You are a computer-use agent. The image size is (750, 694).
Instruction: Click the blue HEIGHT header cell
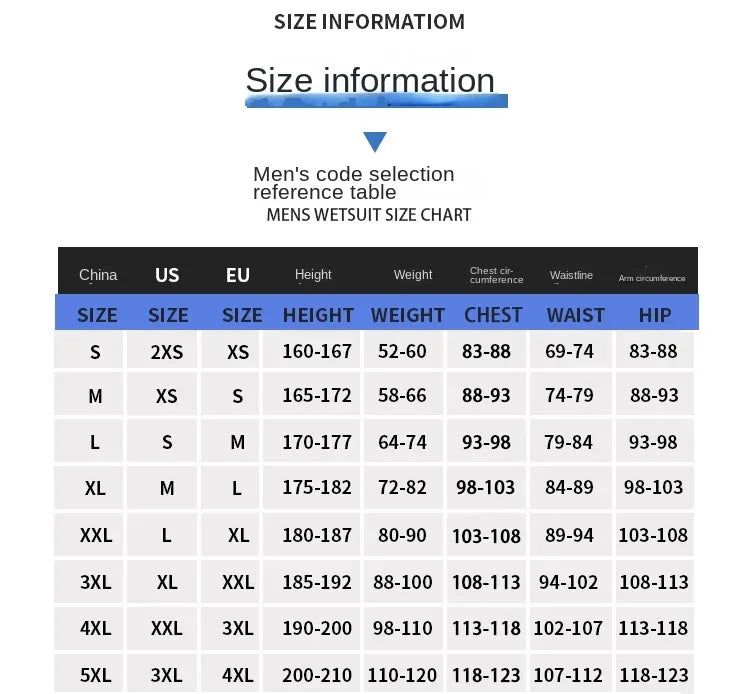tap(318, 315)
